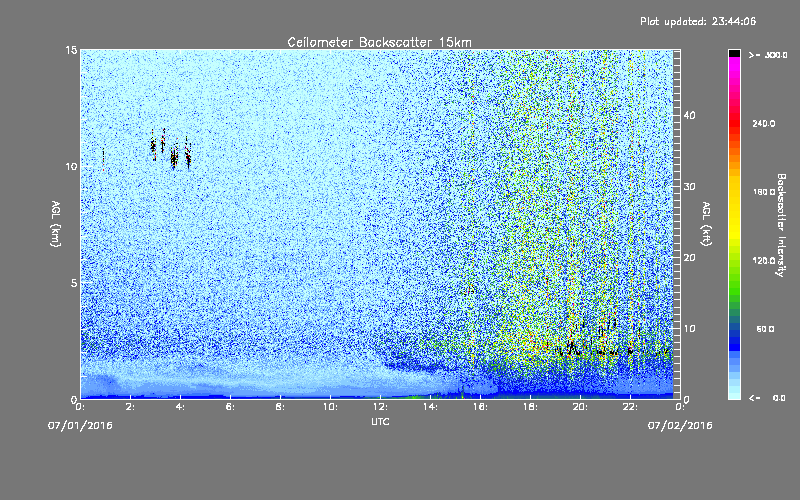This screenshot has width=800, height=500.
Task: Pick the yellow band of the colorbar
Action: click(734, 209)
